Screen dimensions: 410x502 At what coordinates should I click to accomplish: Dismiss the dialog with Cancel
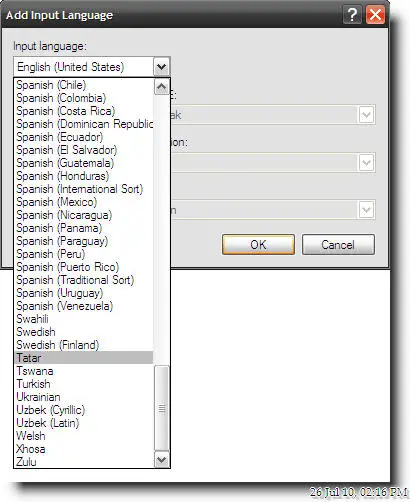[338, 245]
